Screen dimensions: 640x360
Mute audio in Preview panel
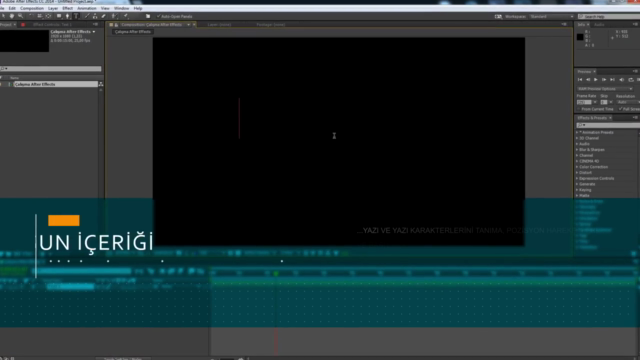(622, 80)
